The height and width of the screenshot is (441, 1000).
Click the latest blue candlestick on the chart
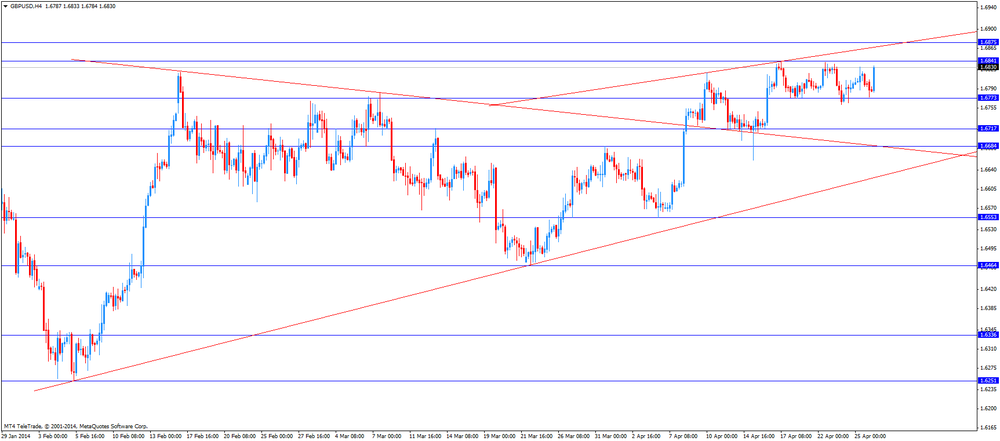click(x=874, y=78)
